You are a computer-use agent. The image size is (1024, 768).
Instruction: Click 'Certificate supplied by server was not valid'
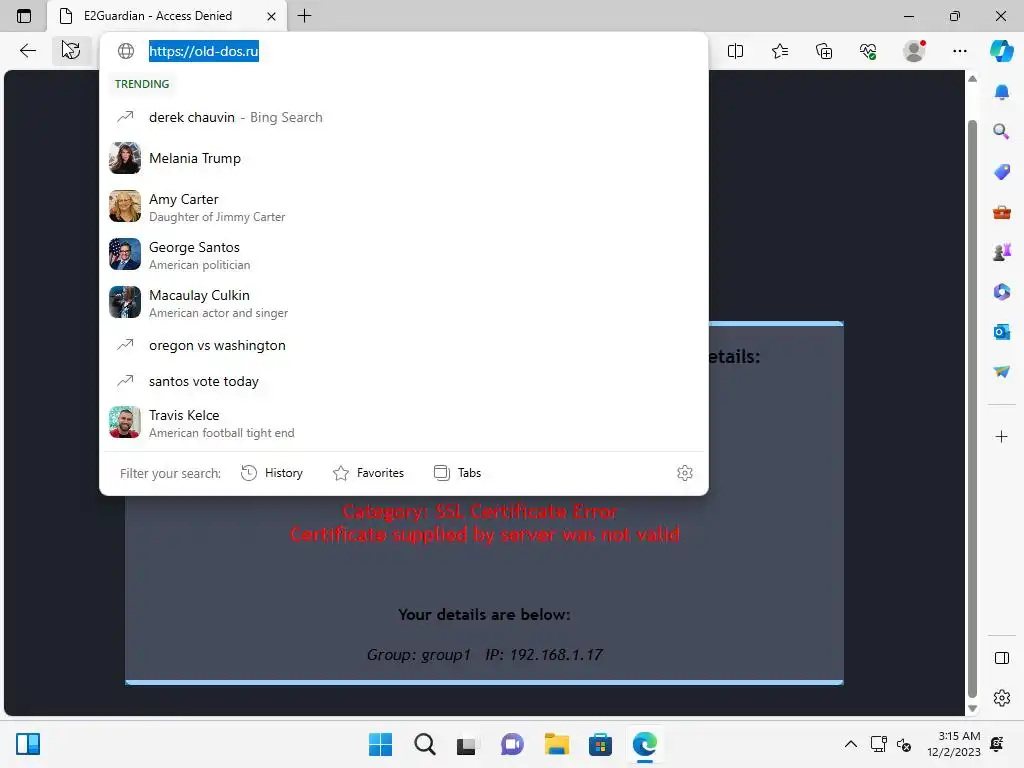(485, 534)
